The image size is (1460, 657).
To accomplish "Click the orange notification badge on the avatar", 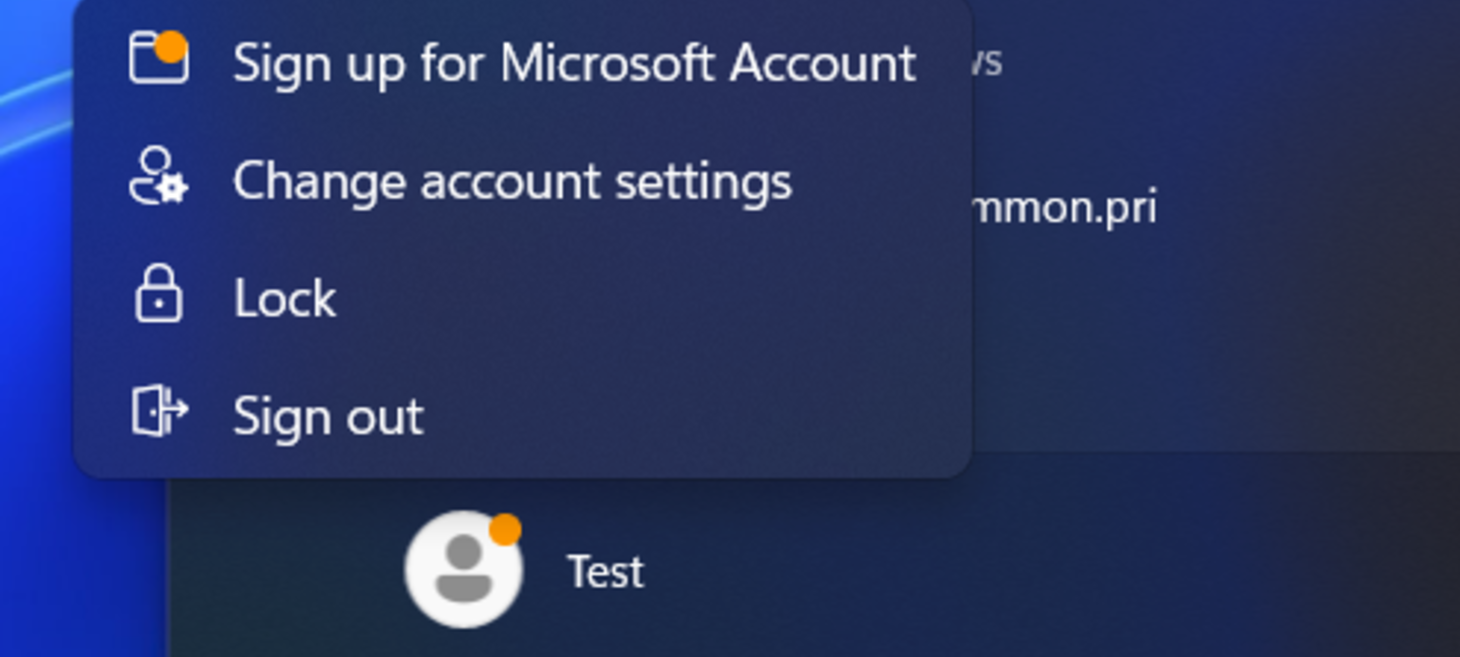I will (505, 530).
